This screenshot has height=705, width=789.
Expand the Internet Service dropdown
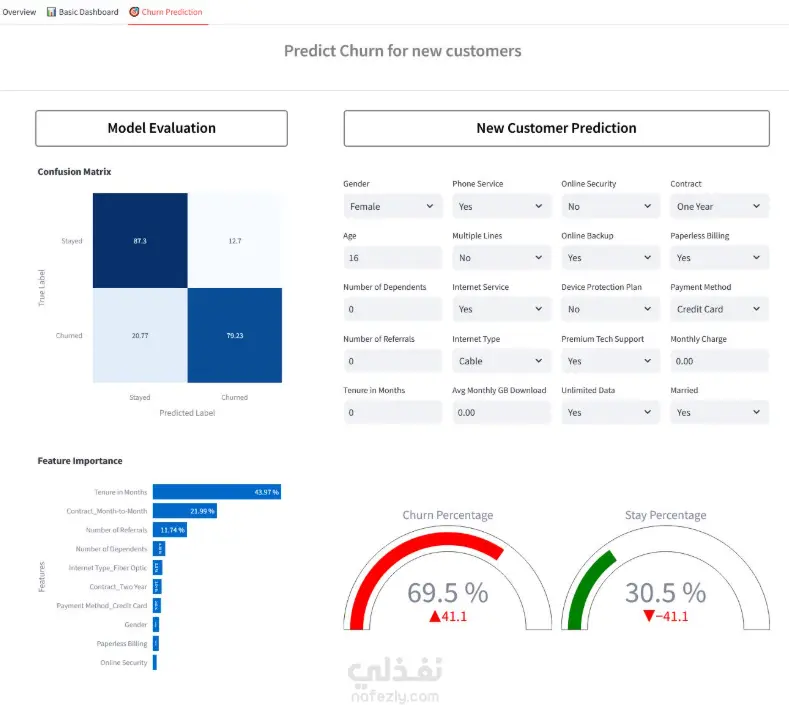click(x=501, y=309)
